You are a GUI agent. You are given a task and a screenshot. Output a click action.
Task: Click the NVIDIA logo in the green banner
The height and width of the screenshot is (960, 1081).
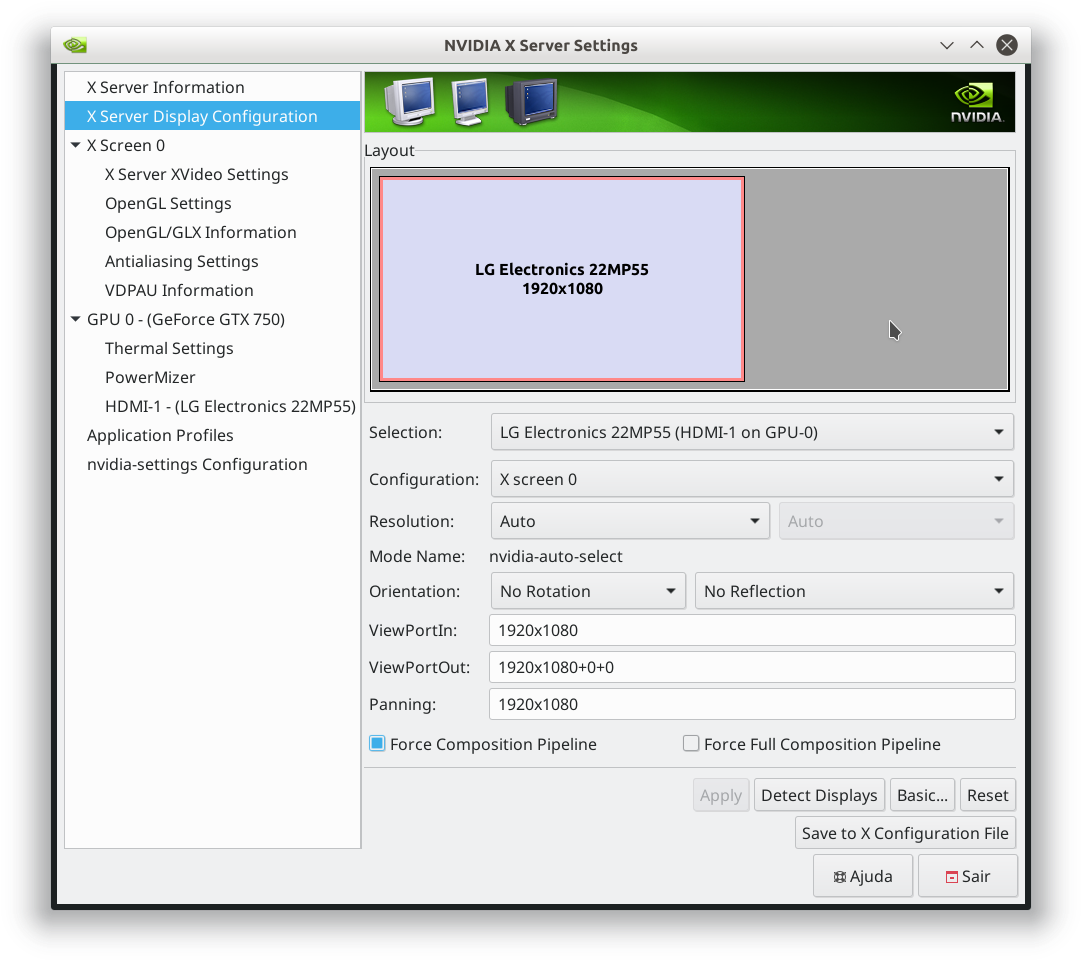[976, 103]
